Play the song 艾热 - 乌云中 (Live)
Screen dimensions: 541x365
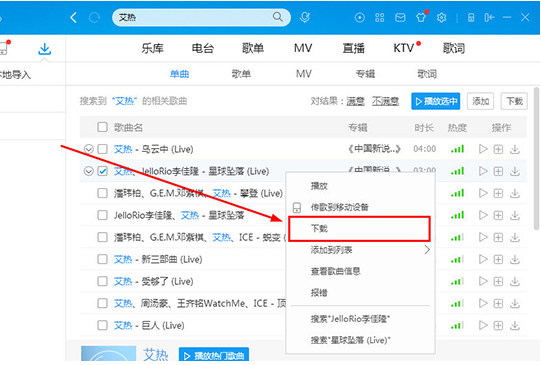tap(483, 149)
